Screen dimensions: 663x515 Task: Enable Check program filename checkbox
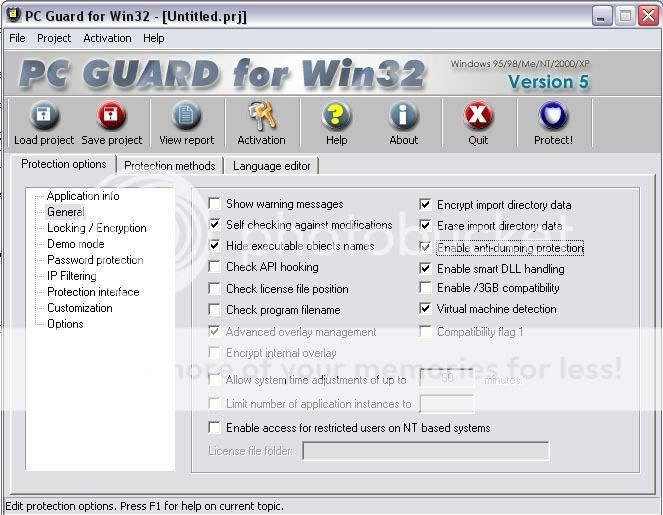click(214, 310)
